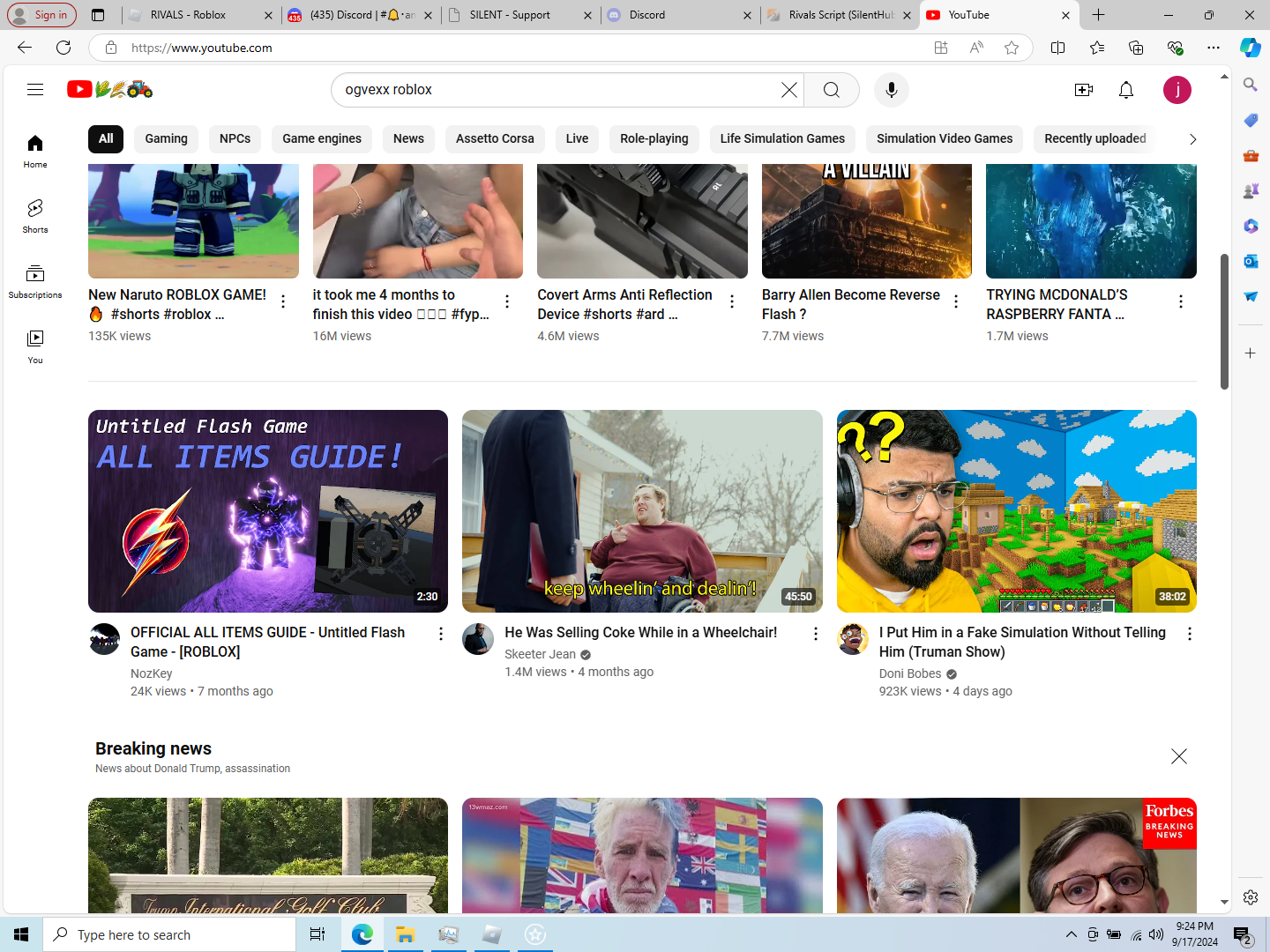Open the Doni Bobes channel link
Image resolution: width=1270 pixels, height=952 pixels.
(910, 673)
